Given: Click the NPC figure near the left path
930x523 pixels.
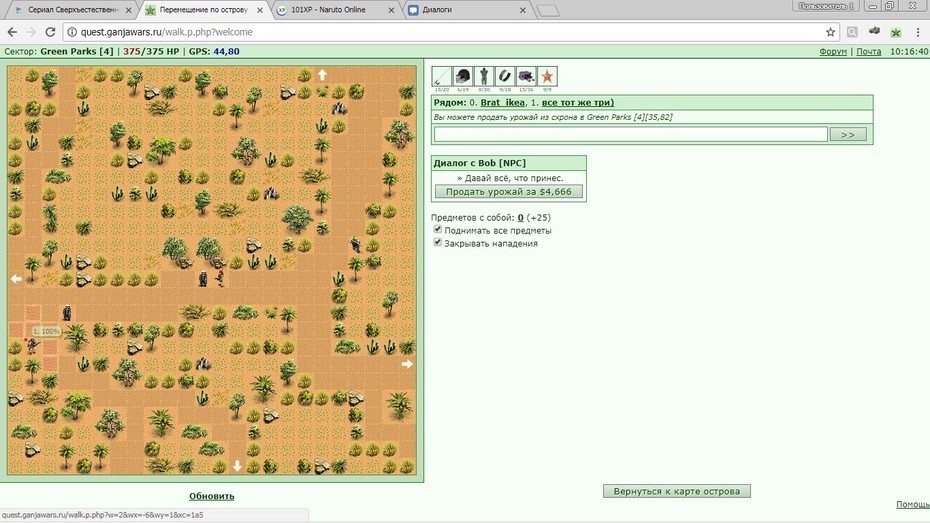Looking at the screenshot, I should [x=67, y=312].
